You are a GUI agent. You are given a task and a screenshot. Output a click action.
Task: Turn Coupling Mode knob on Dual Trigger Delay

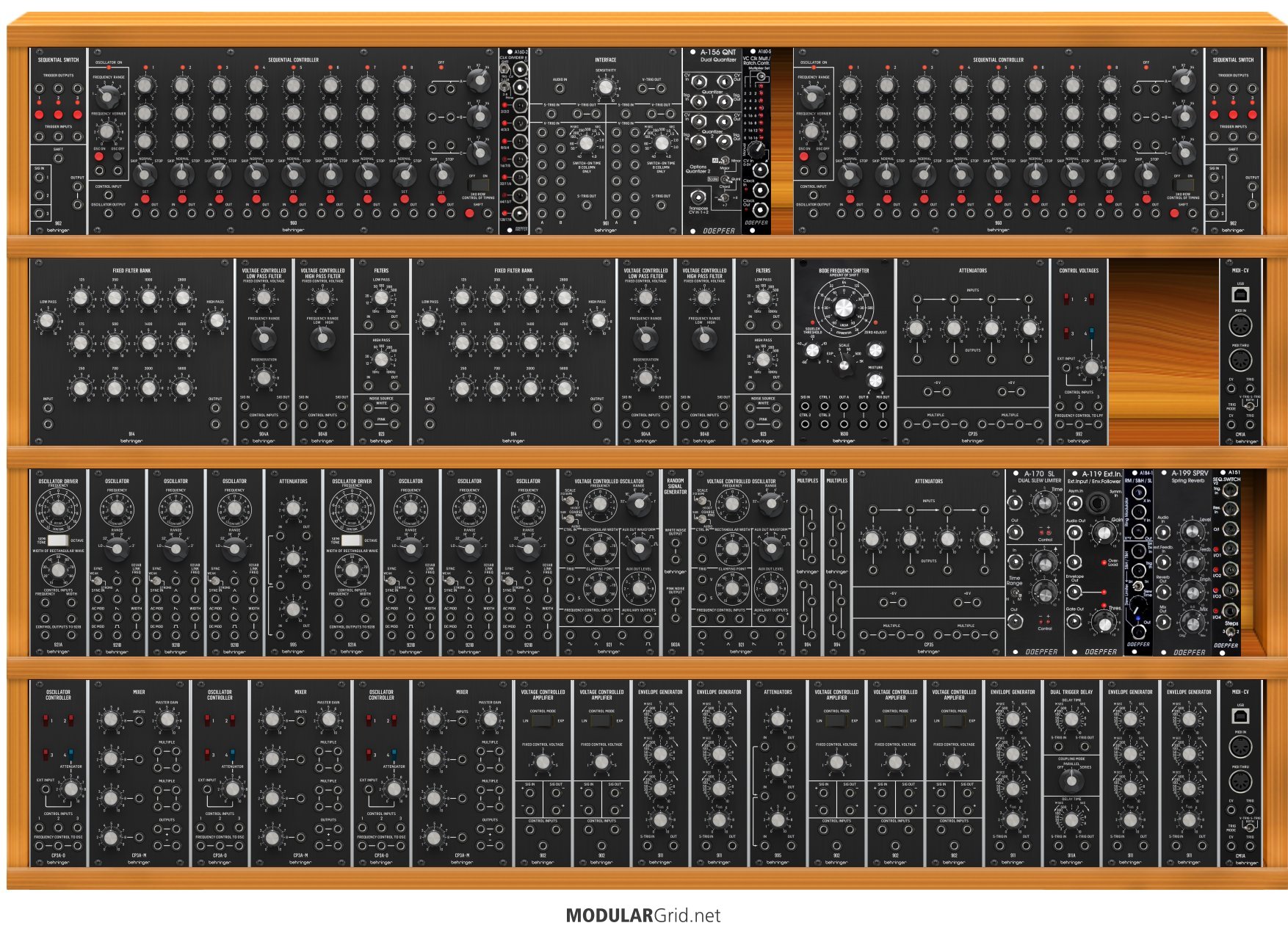pos(1071,780)
